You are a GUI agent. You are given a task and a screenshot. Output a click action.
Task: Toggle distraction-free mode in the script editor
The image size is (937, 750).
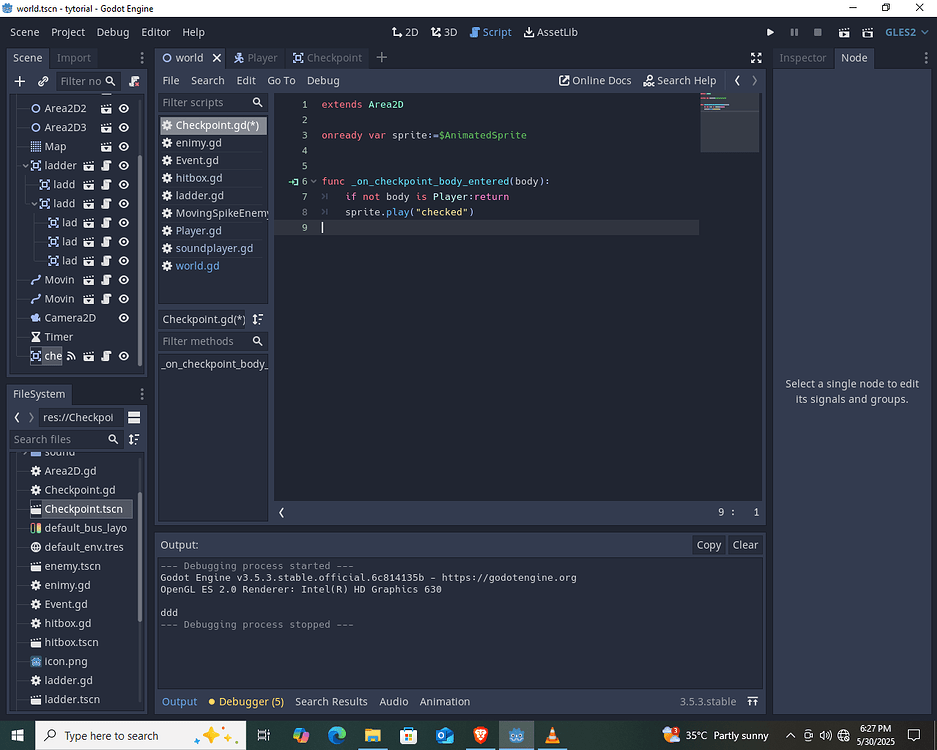[x=756, y=57]
